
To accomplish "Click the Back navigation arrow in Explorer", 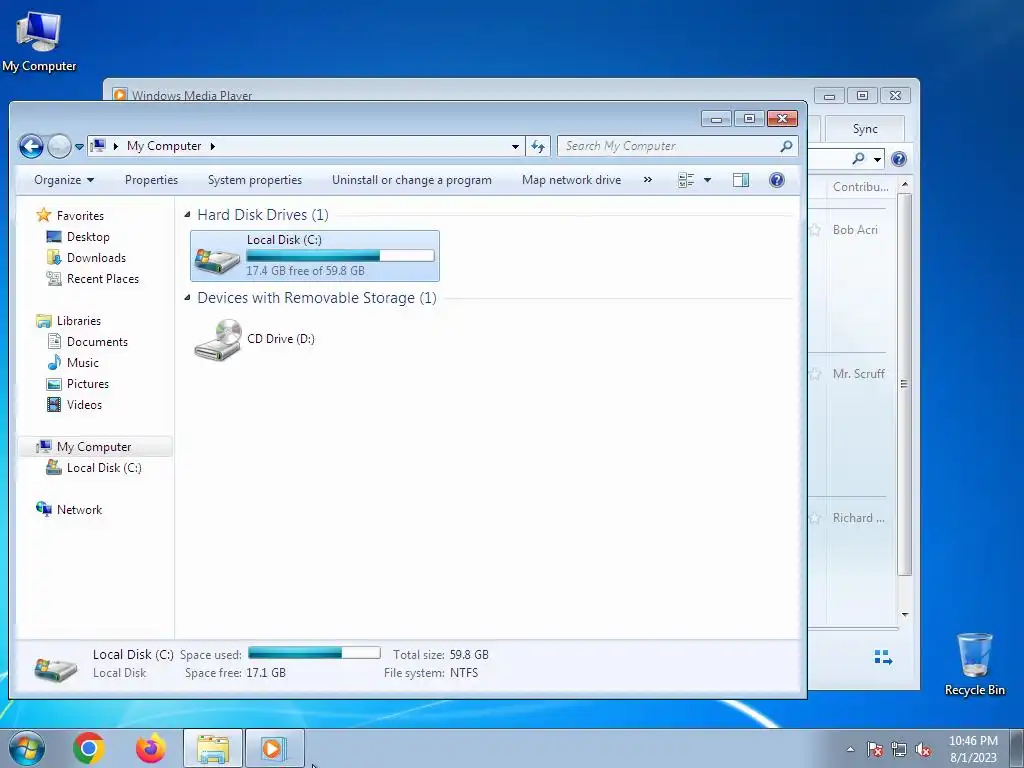I will click(x=31, y=146).
